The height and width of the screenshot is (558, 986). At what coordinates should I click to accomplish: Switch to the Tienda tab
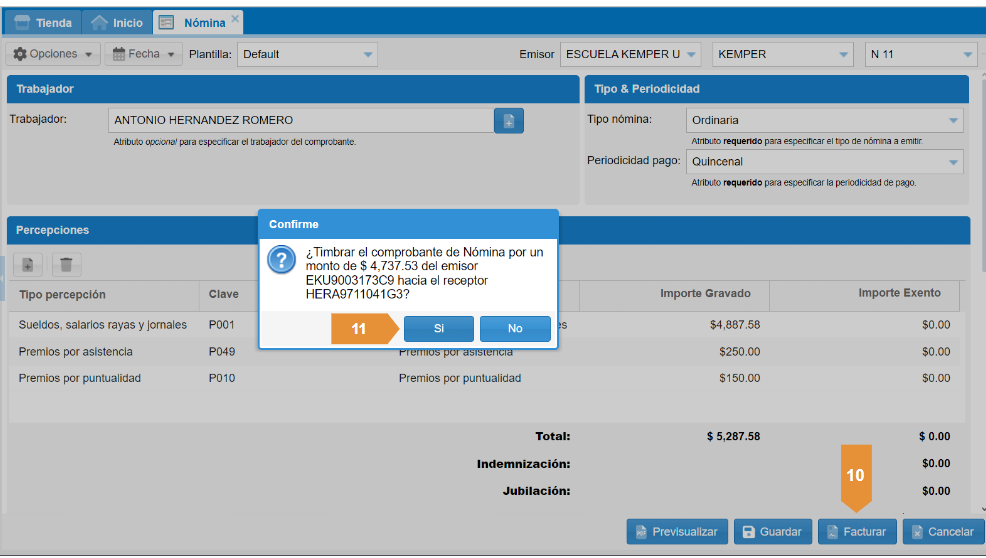[x=43, y=22]
